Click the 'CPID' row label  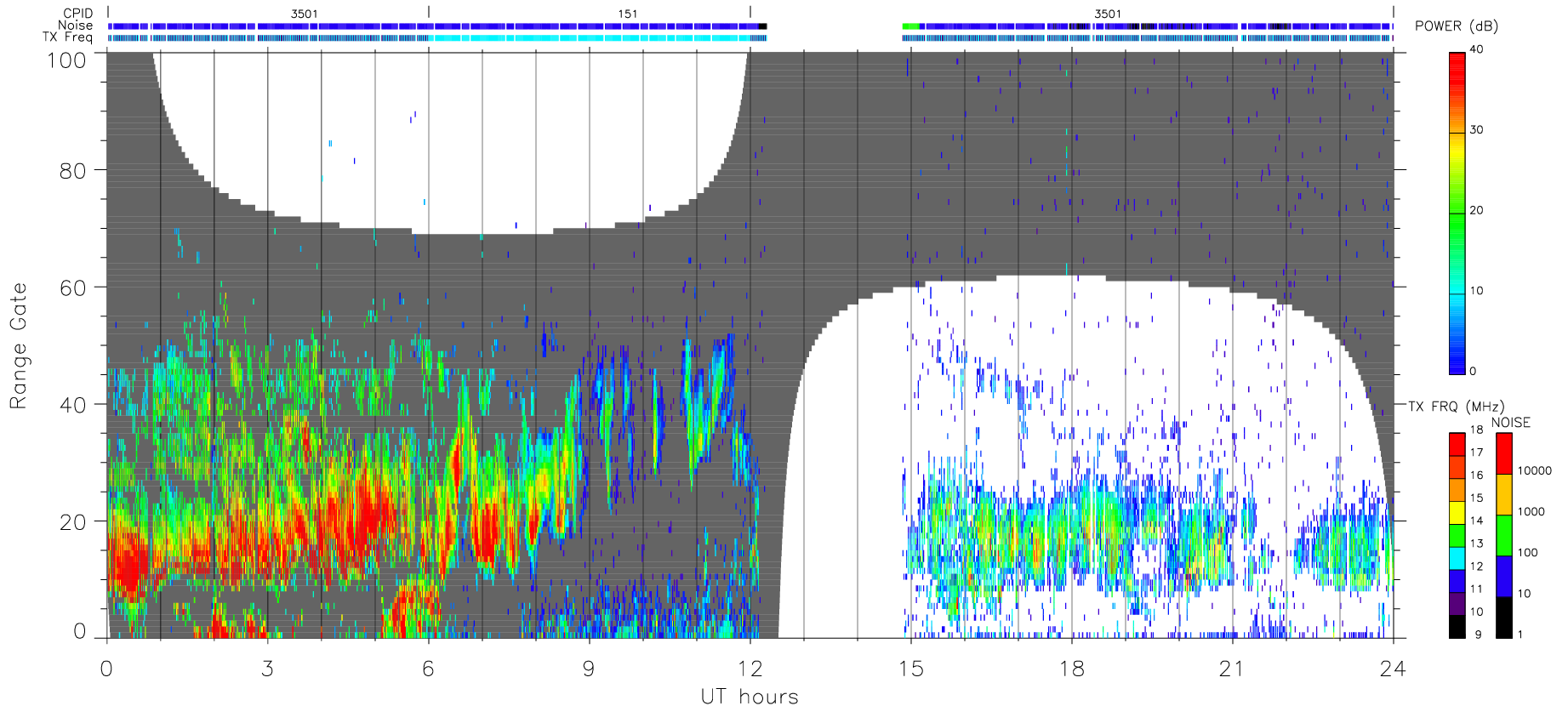click(77, 14)
